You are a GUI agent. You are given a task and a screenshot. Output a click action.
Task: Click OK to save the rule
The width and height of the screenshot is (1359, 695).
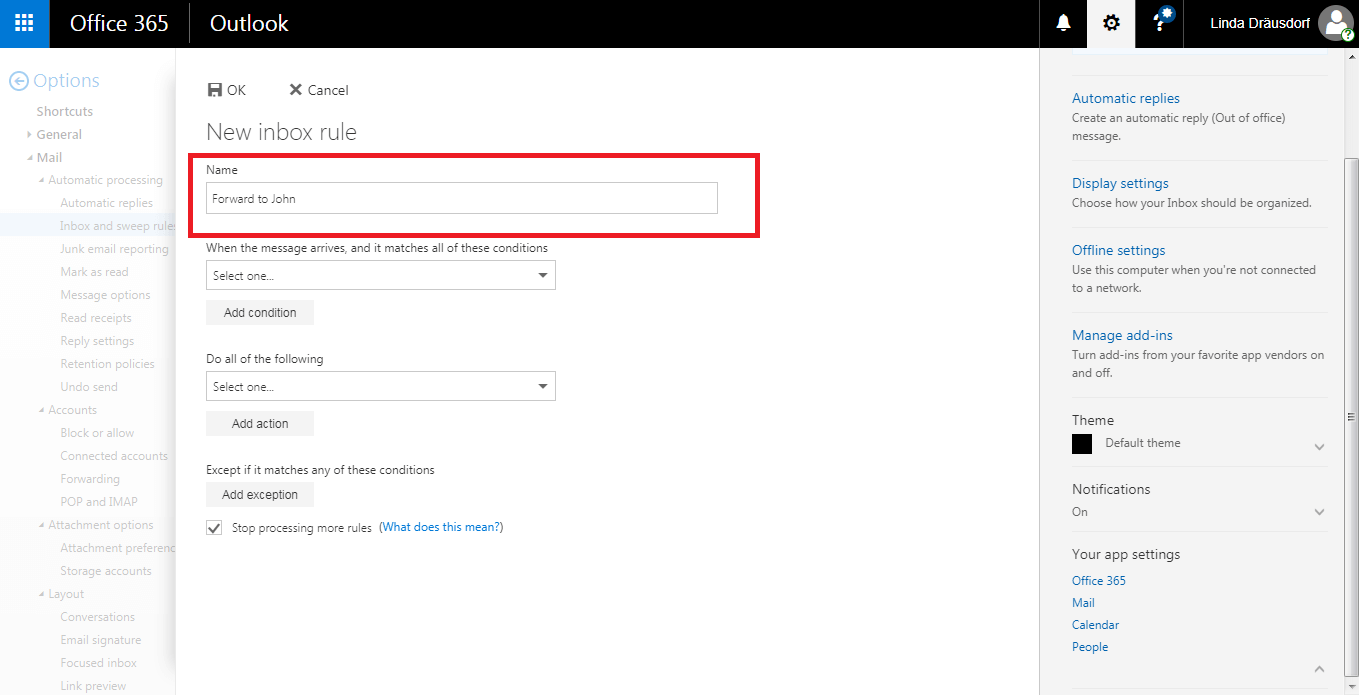[x=226, y=90]
